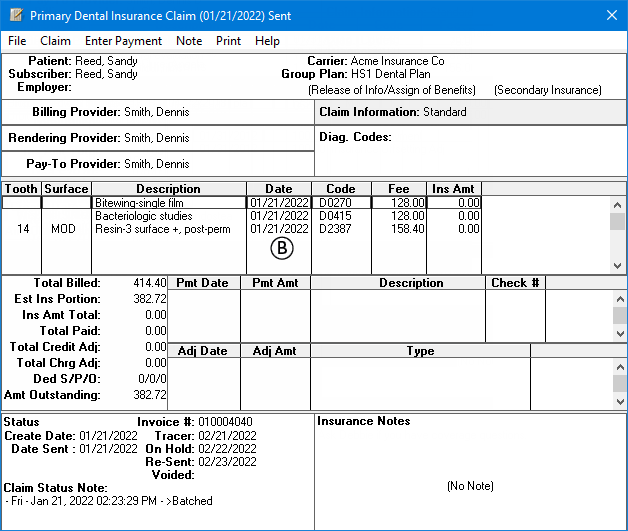This screenshot has height=531, width=628.
Task: Open the Note menu
Action: (188, 41)
